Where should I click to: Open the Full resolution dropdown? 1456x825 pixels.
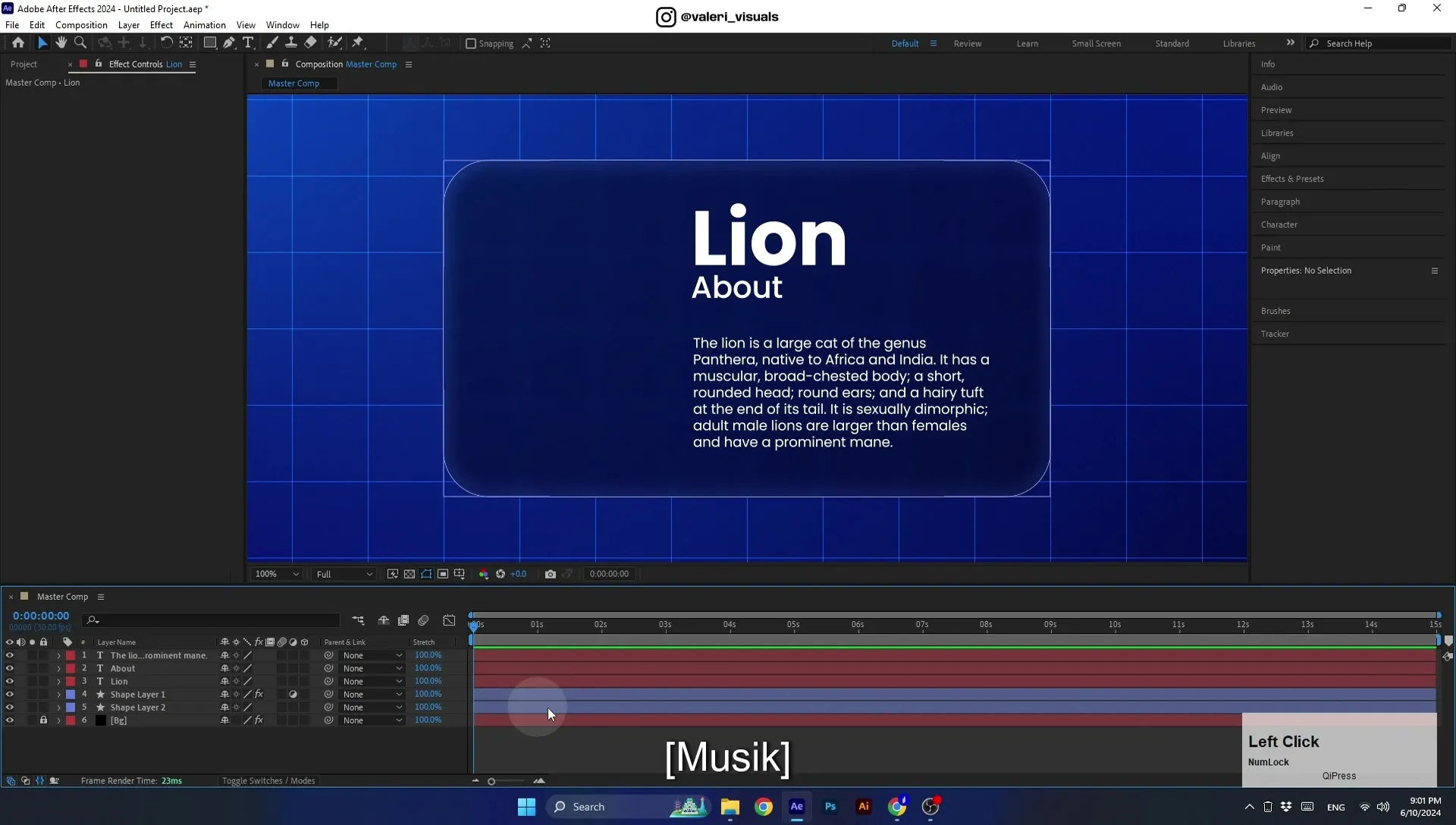pos(344,574)
